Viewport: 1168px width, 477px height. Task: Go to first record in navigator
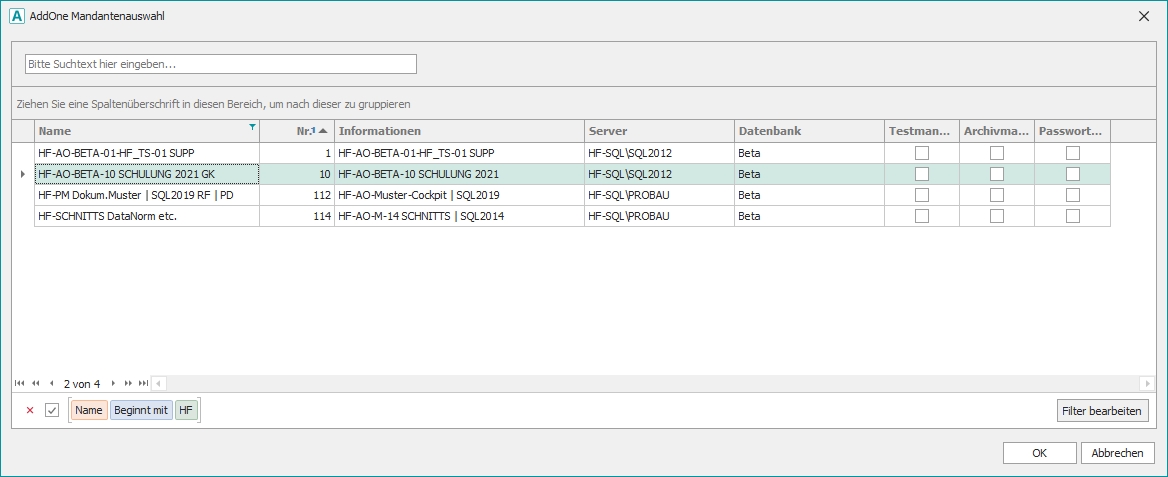pos(19,383)
